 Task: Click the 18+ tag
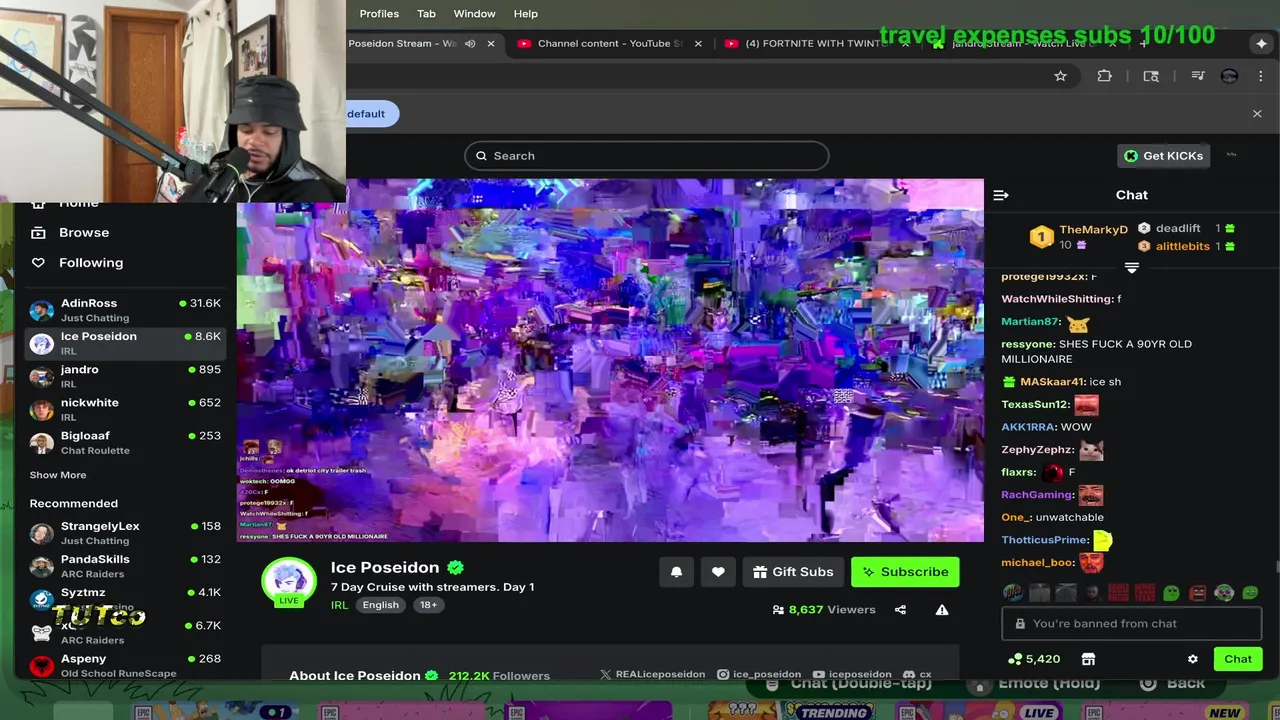pyautogui.click(x=428, y=605)
